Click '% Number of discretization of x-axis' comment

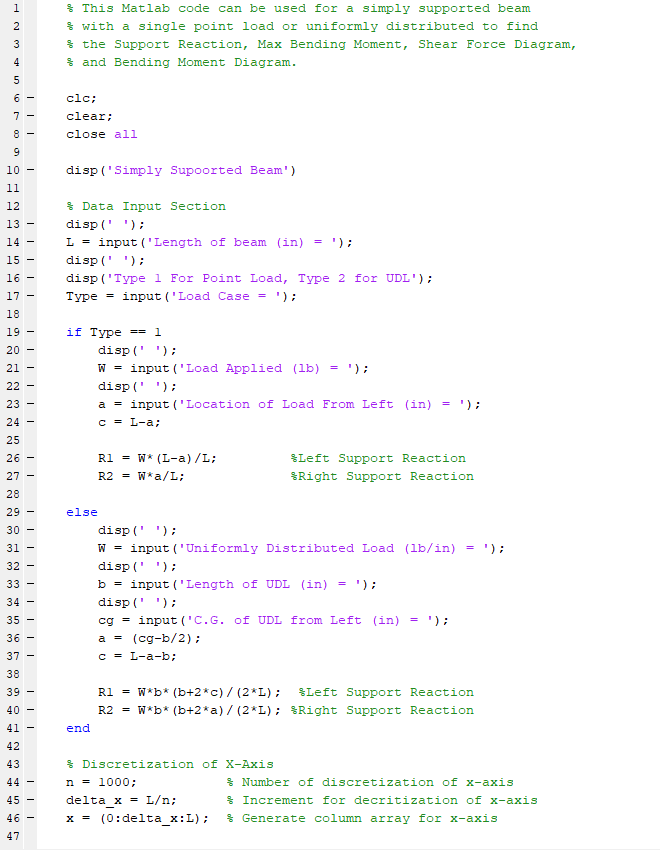[370, 782]
